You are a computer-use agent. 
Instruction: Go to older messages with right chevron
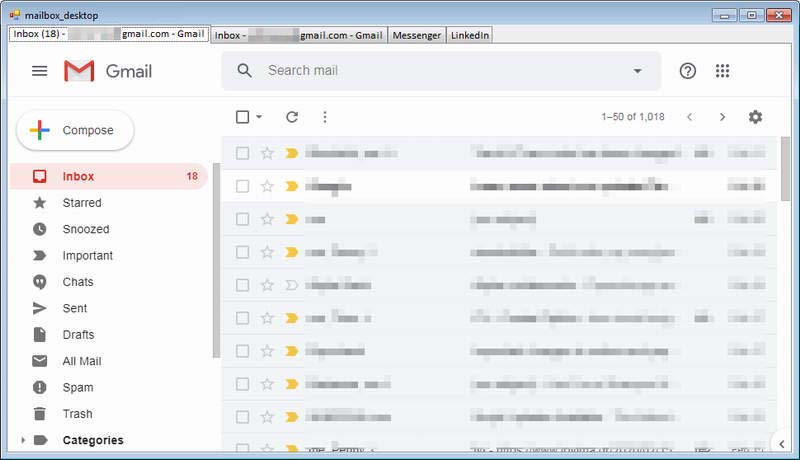point(722,117)
